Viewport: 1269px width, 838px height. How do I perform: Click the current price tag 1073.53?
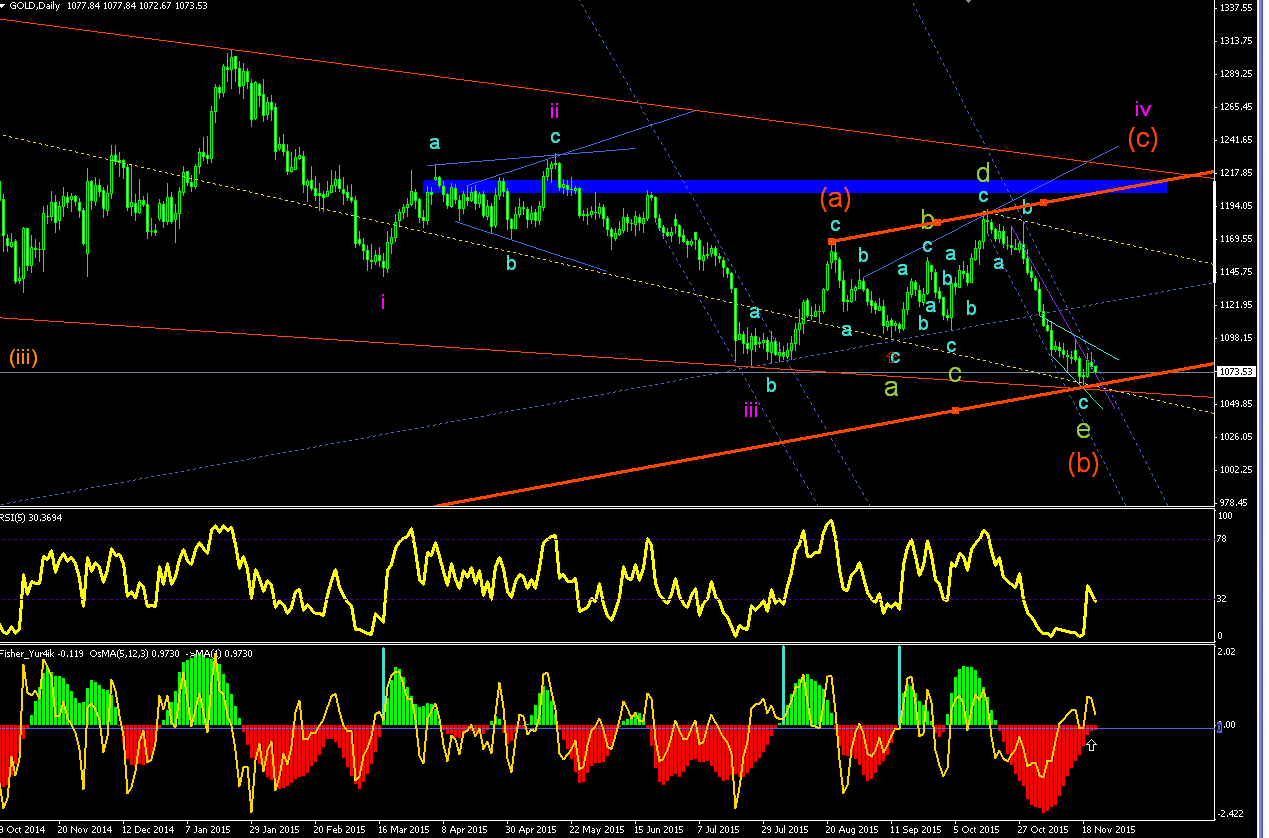pos(1237,371)
